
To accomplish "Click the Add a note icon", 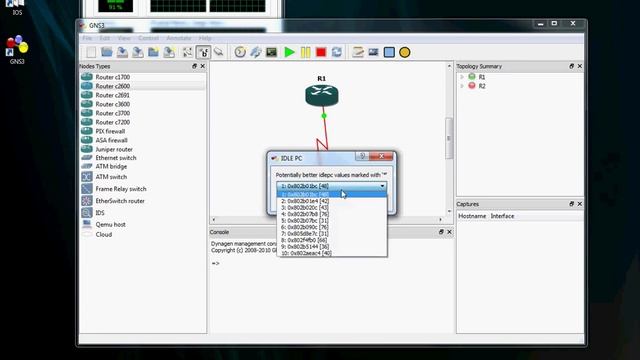I will click(358, 52).
